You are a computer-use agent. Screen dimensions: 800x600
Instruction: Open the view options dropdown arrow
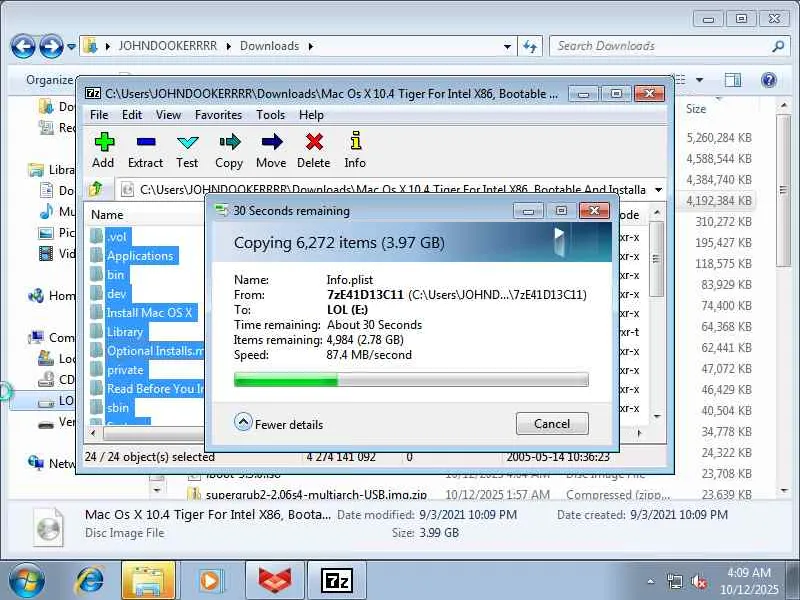[x=699, y=80]
